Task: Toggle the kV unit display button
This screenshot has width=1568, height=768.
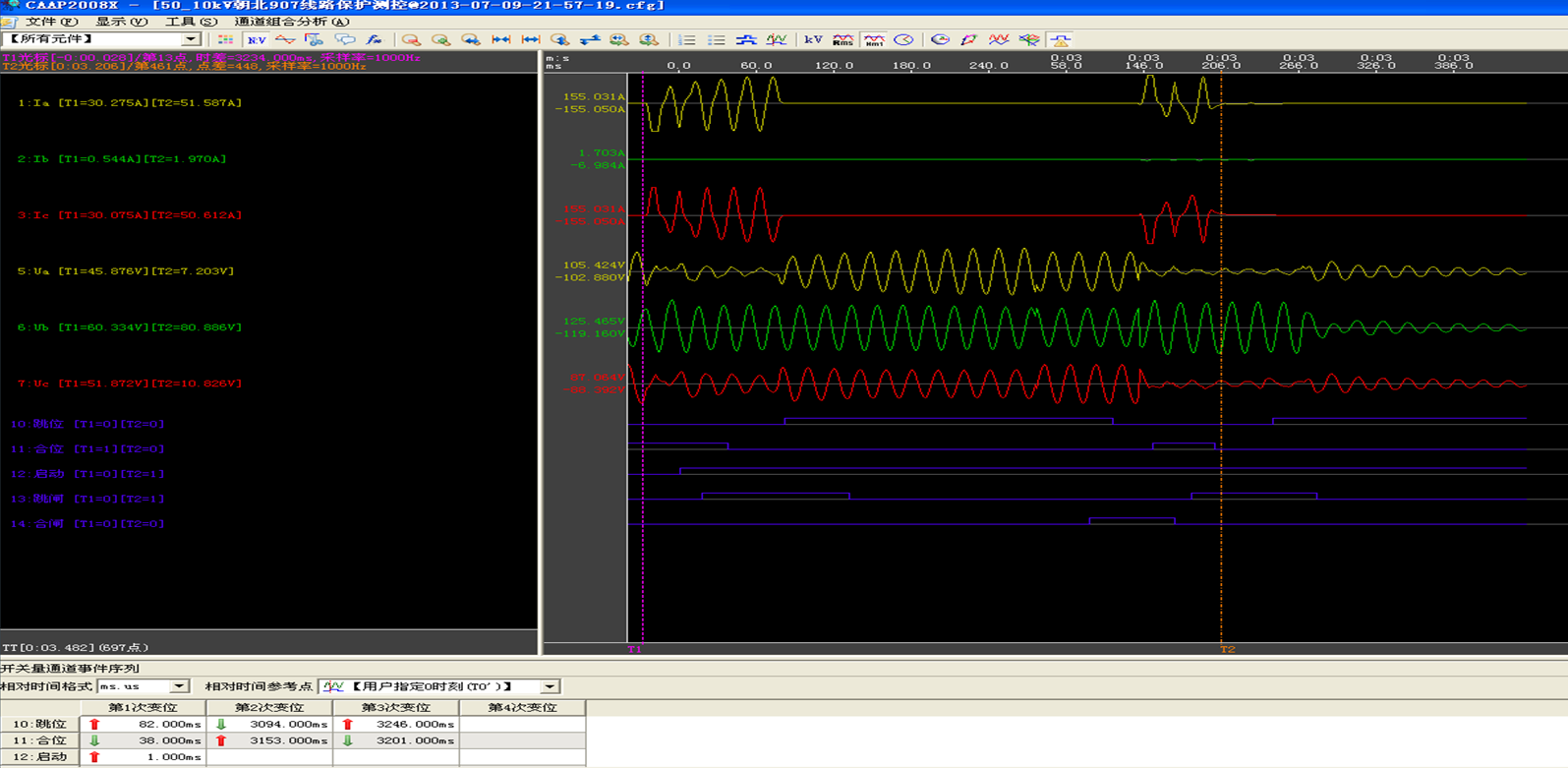Action: click(813, 40)
